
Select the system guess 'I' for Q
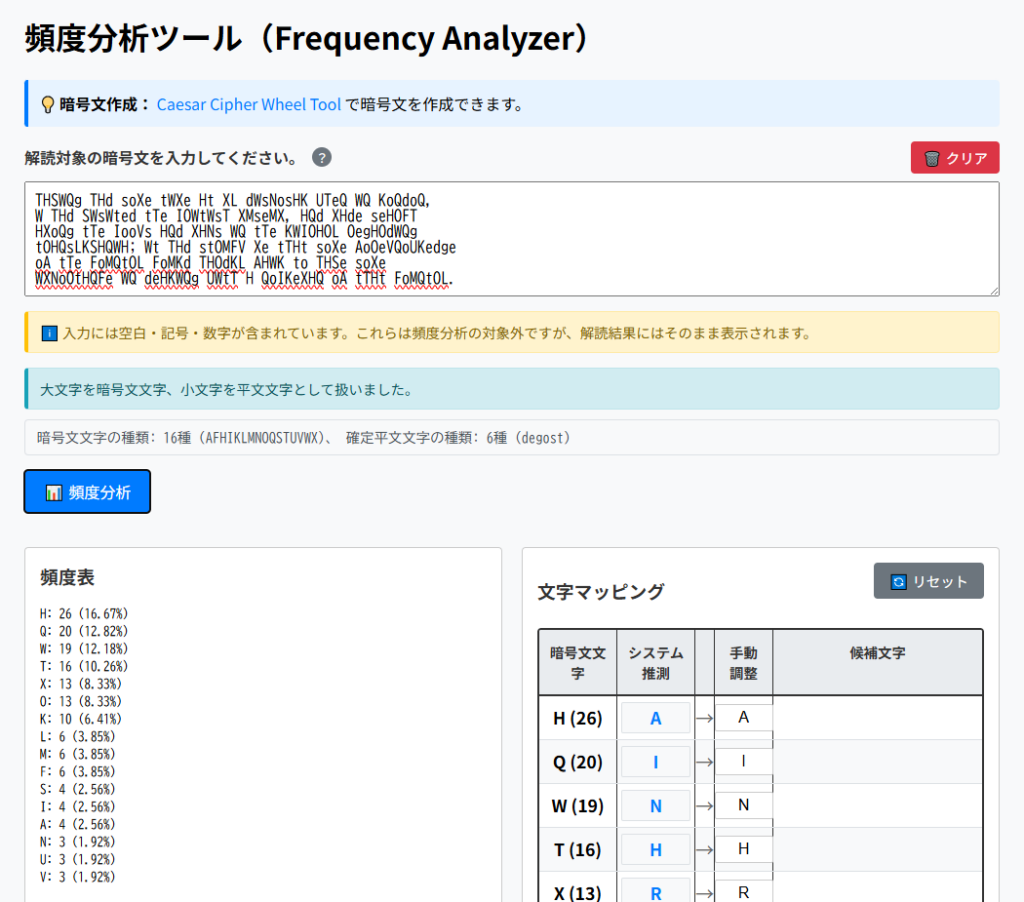coord(656,762)
